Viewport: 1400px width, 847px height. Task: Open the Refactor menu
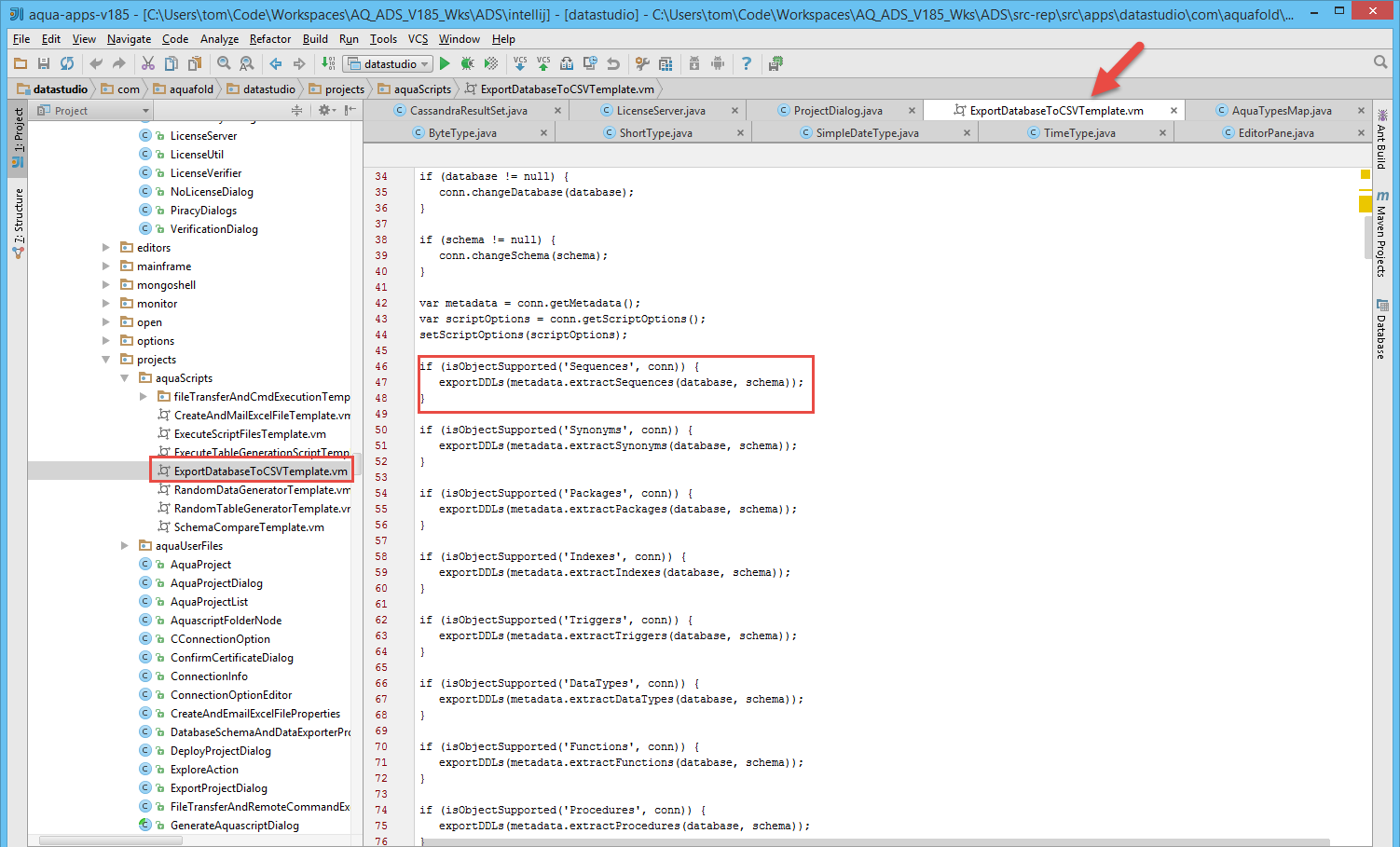[x=270, y=39]
